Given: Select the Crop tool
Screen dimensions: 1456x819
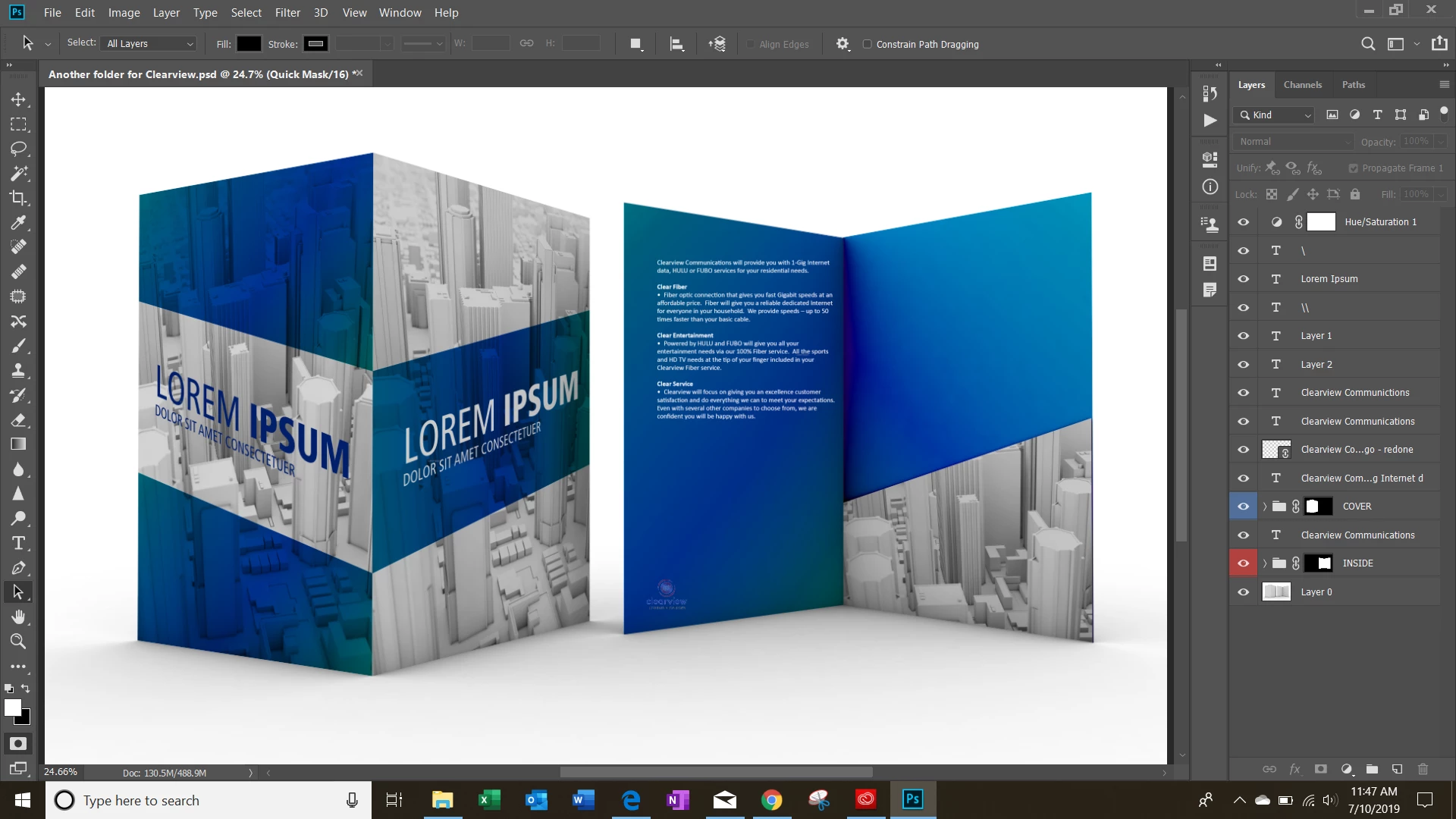Looking at the screenshot, I should click(18, 198).
